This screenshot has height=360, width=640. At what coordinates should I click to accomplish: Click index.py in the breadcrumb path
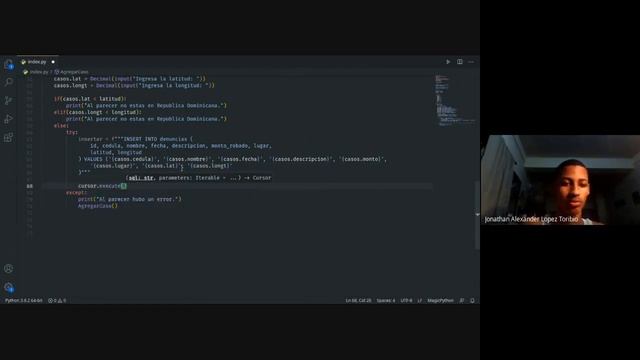coord(39,72)
